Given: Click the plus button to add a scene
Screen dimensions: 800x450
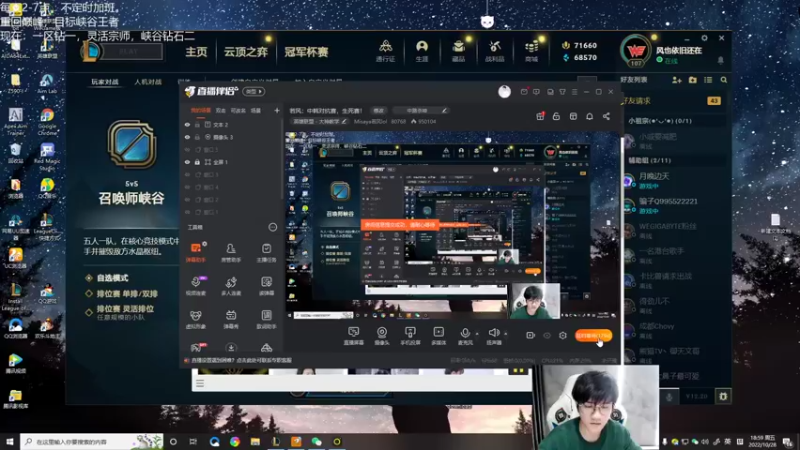Looking at the screenshot, I should pos(277,110).
